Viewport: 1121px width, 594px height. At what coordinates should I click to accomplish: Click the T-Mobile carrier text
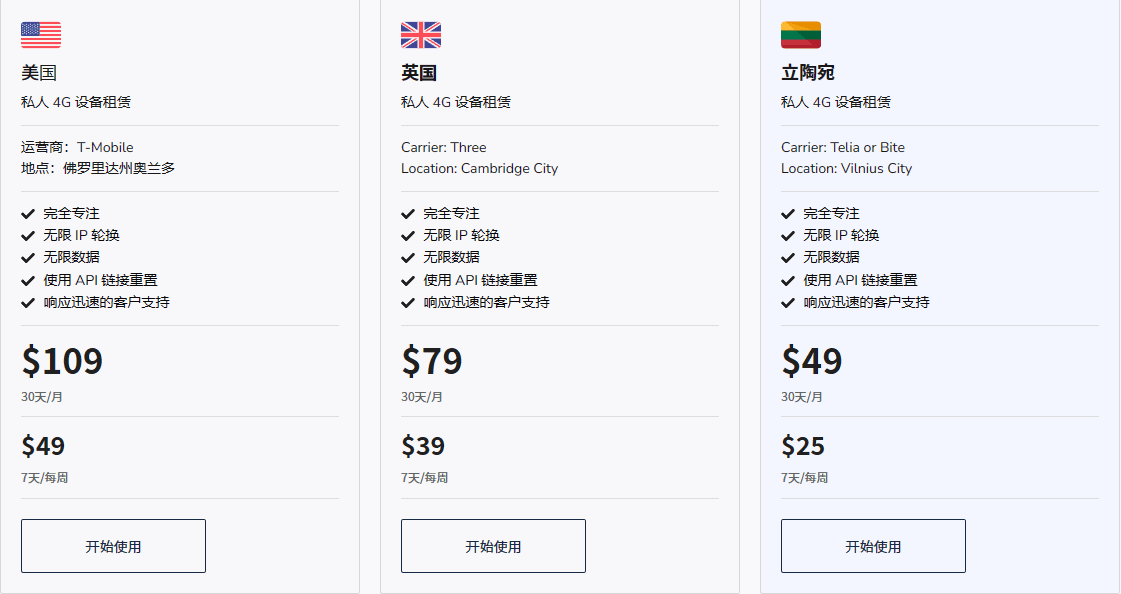pos(104,147)
